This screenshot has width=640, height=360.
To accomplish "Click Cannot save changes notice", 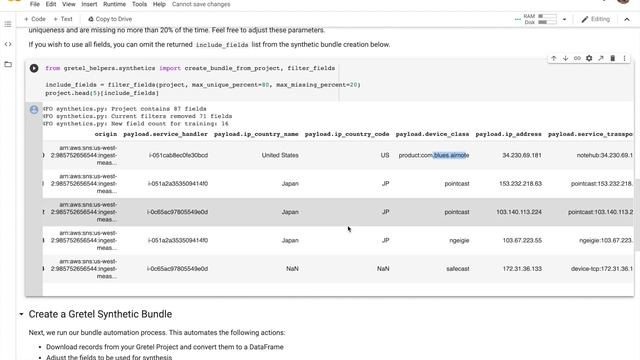I will coord(201,4).
